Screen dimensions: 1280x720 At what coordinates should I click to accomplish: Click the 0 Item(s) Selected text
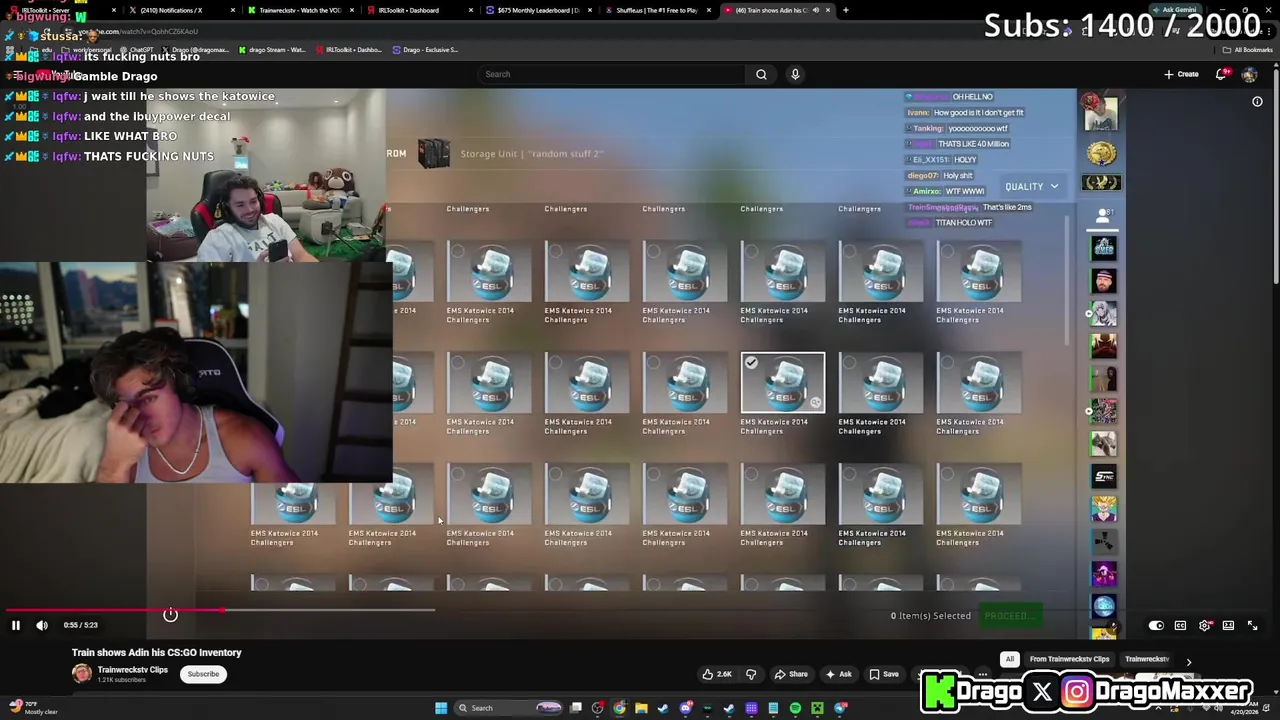tap(931, 616)
